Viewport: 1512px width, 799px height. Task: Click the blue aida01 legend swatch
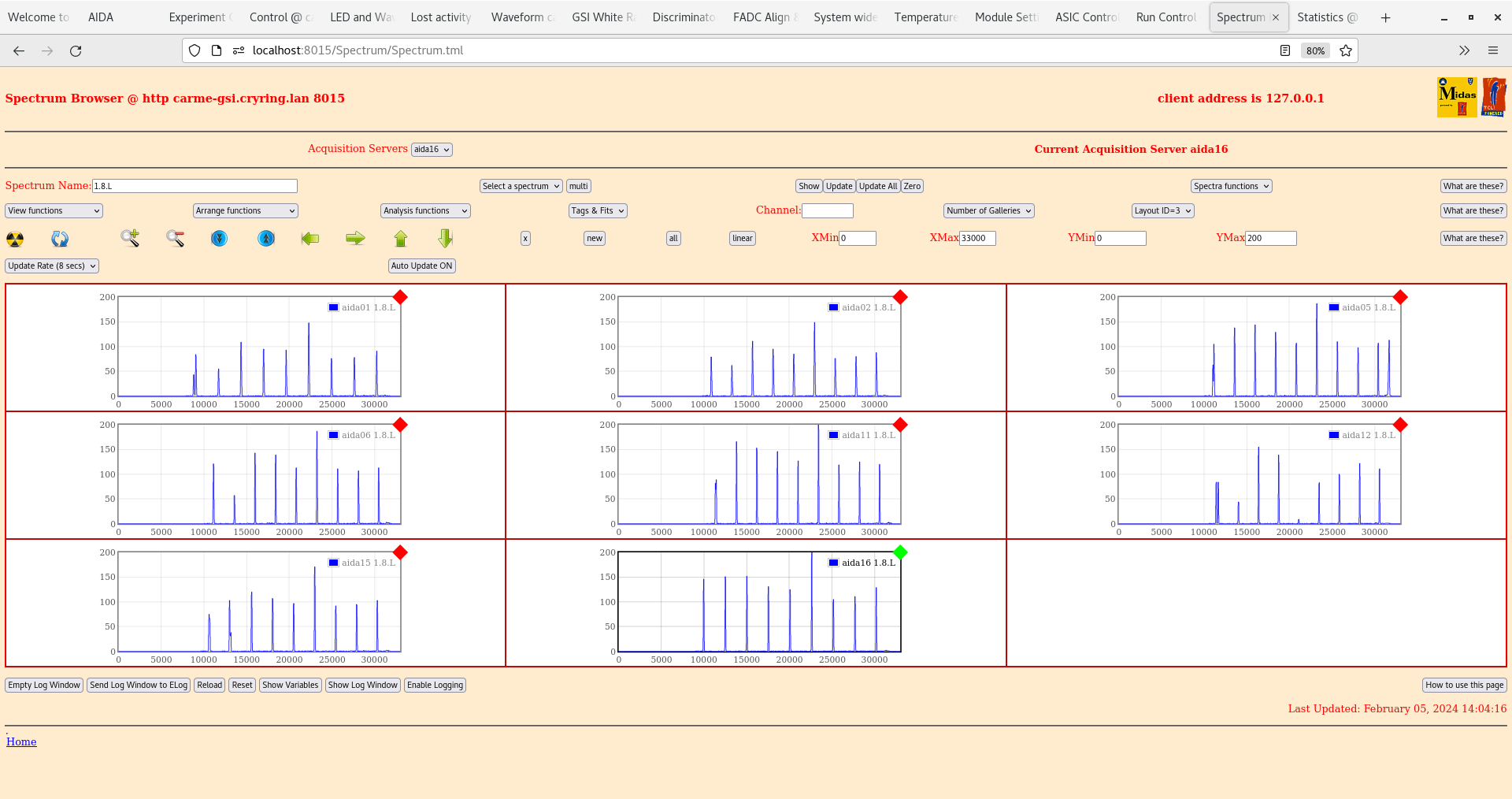[x=334, y=308]
